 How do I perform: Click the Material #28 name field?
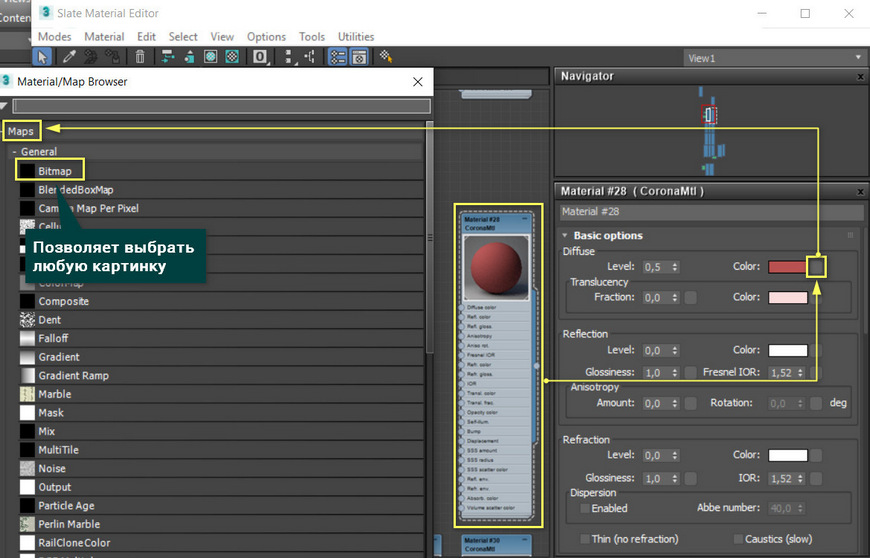tap(711, 211)
